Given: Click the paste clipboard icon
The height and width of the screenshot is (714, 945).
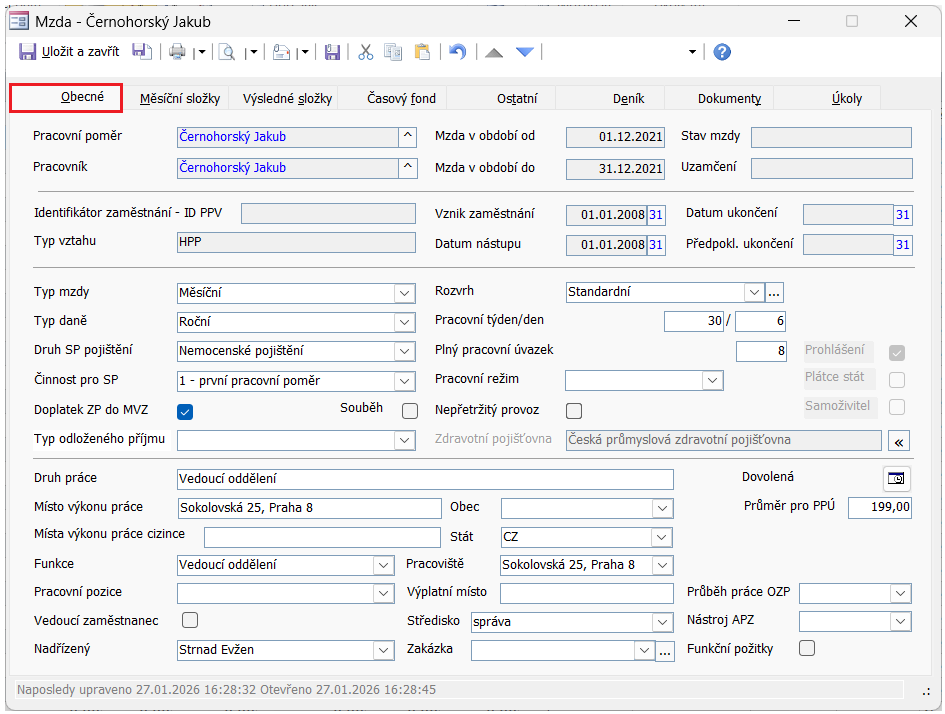Looking at the screenshot, I should click(x=422, y=52).
